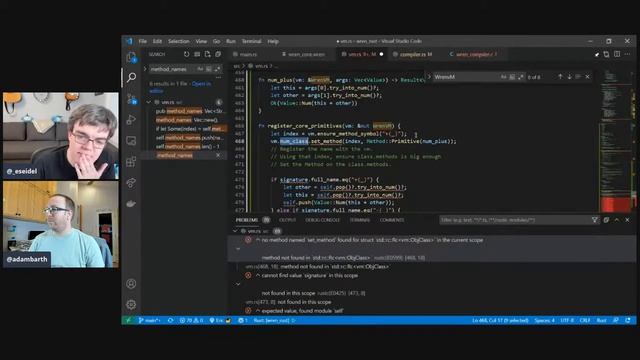The image size is (640, 360).
Task: Open the Explorer view in activity bar
Action: [131, 57]
